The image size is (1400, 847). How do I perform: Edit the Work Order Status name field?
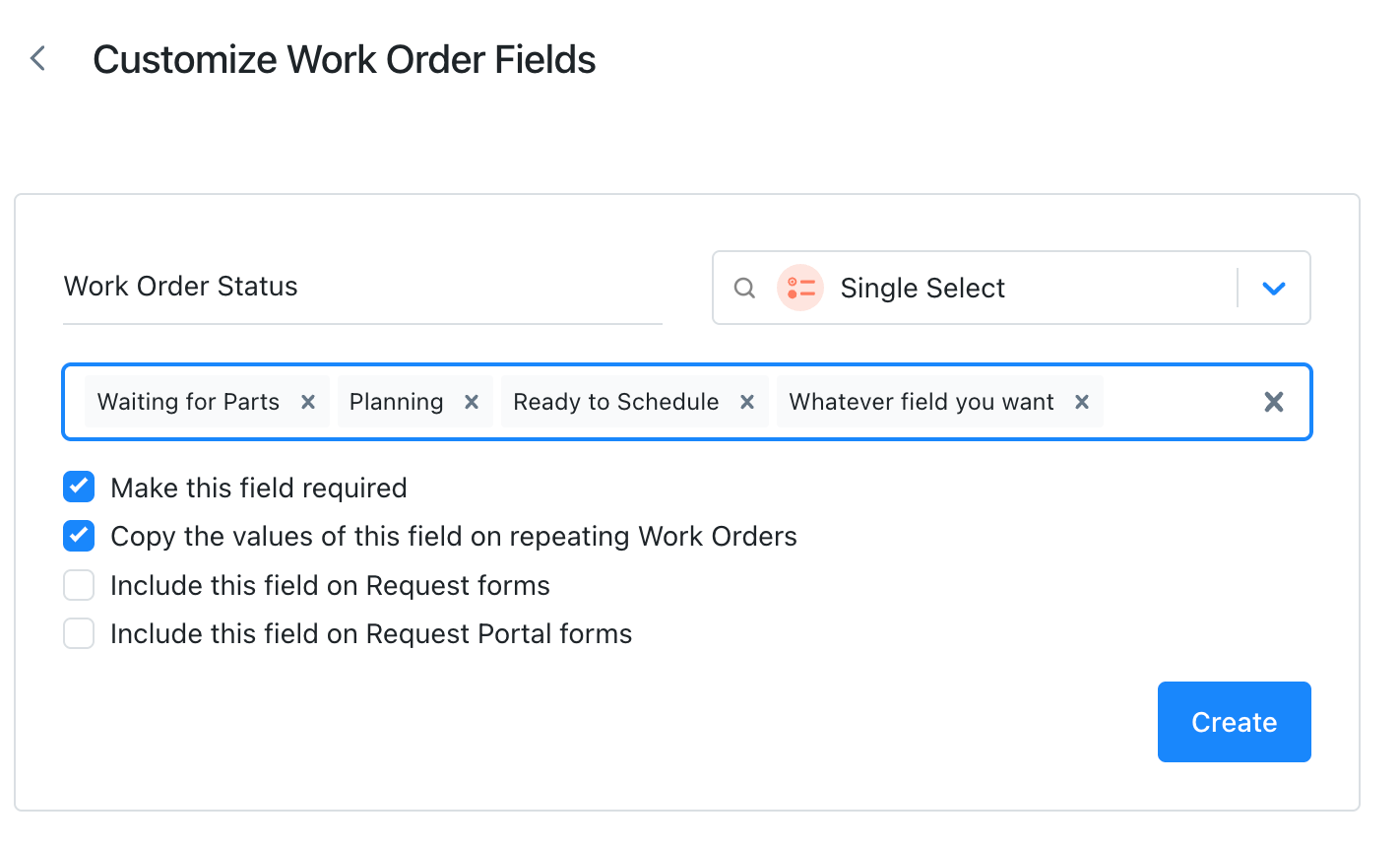362,287
